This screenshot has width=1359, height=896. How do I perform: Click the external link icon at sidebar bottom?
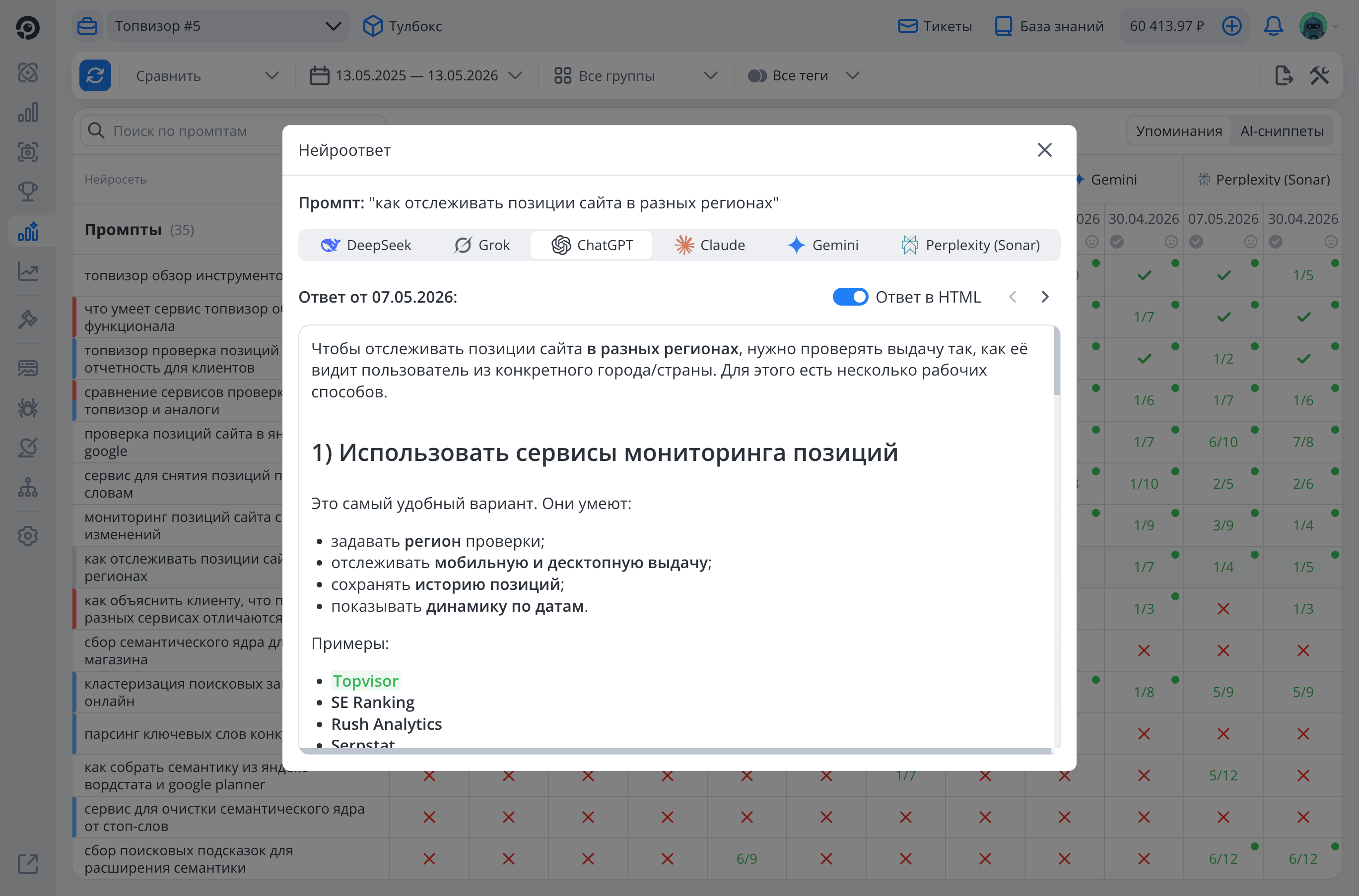coord(27,863)
